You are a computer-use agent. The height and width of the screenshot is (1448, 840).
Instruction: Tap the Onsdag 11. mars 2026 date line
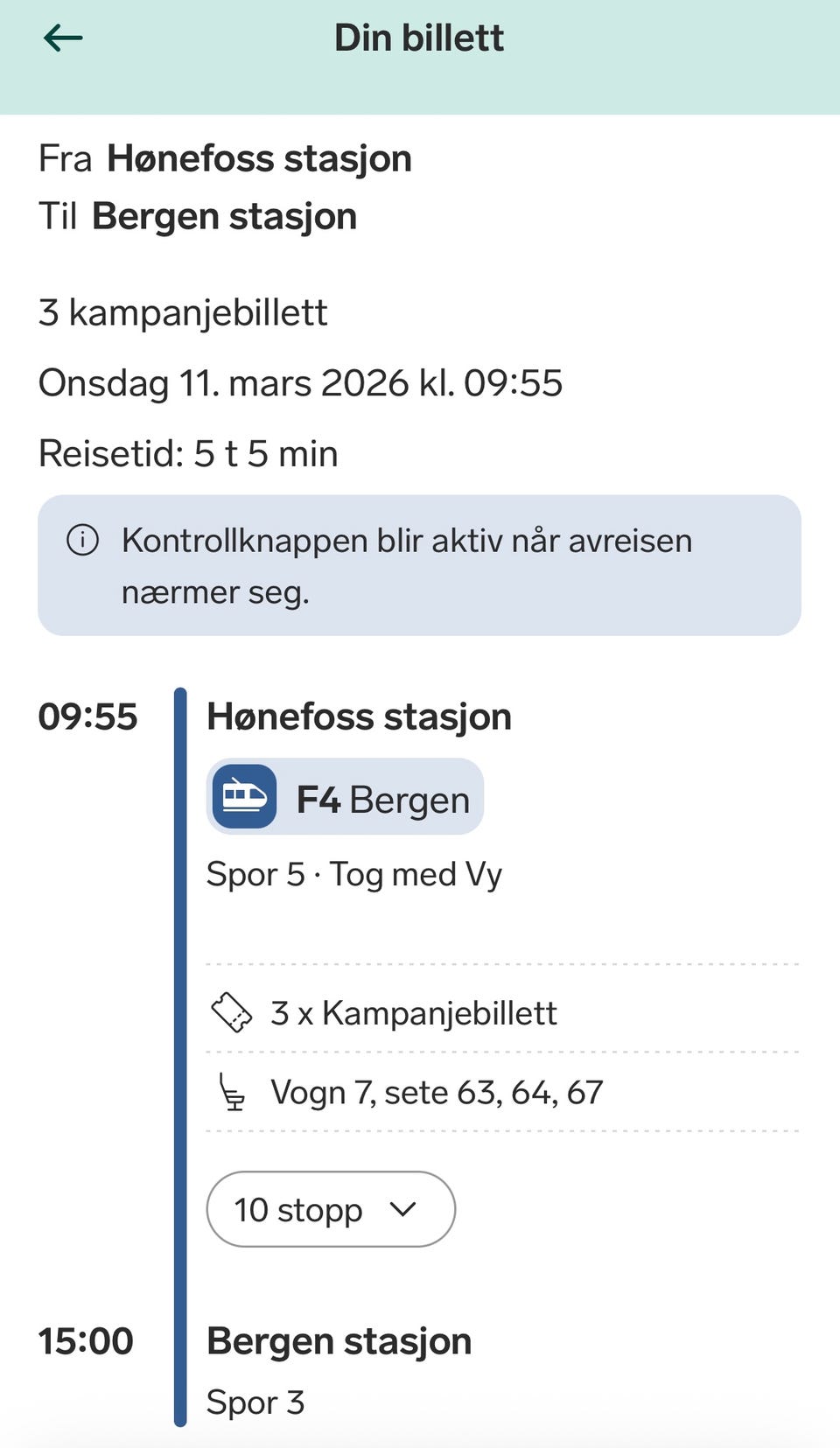pyautogui.click(x=300, y=383)
